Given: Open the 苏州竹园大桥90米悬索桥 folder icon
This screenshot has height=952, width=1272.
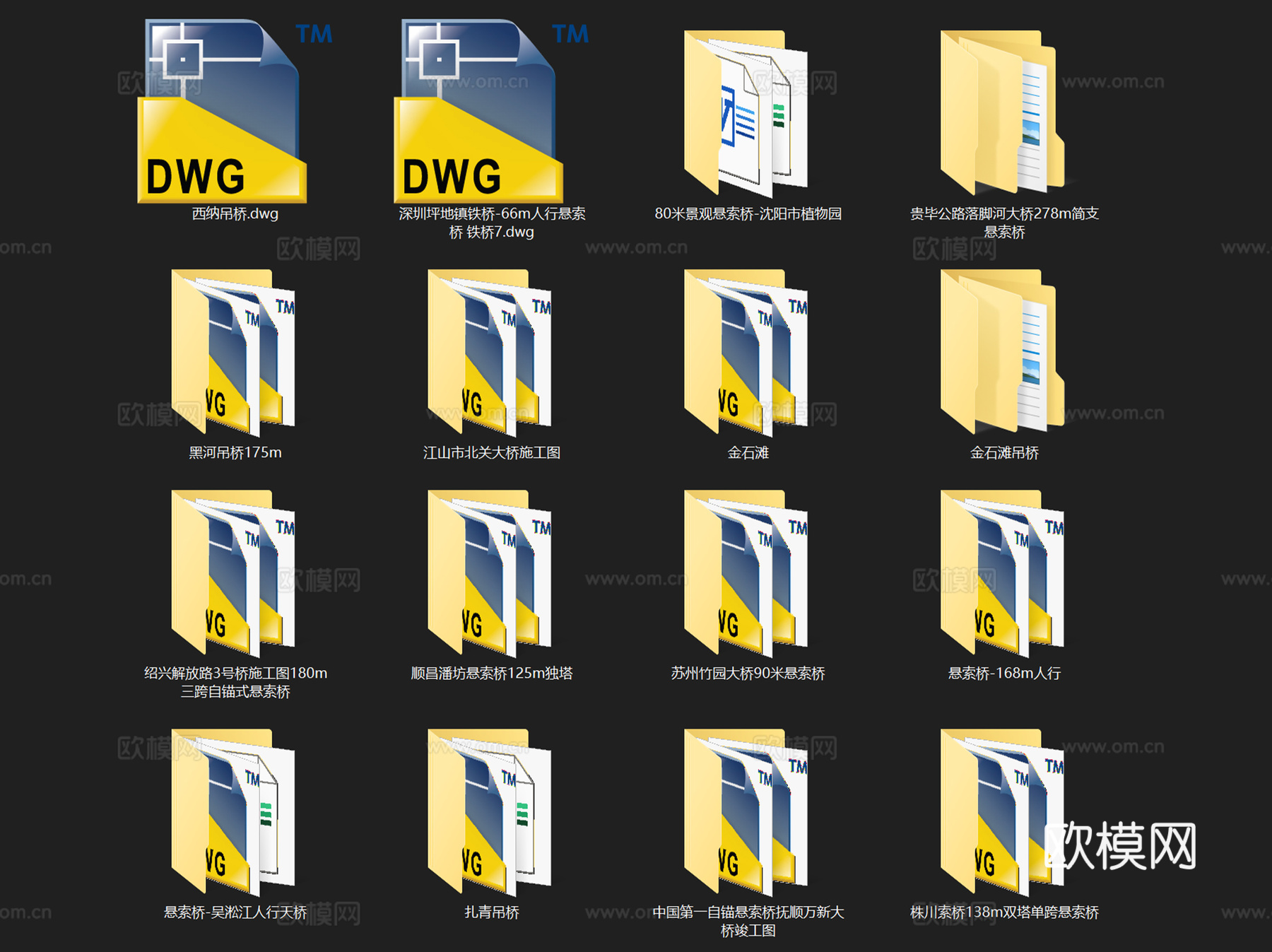Looking at the screenshot, I should coord(746,572).
